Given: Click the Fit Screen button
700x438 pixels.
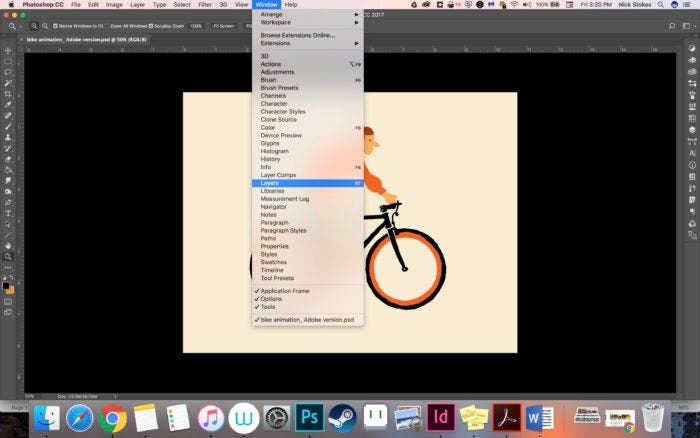Looking at the screenshot, I should 223,25.
